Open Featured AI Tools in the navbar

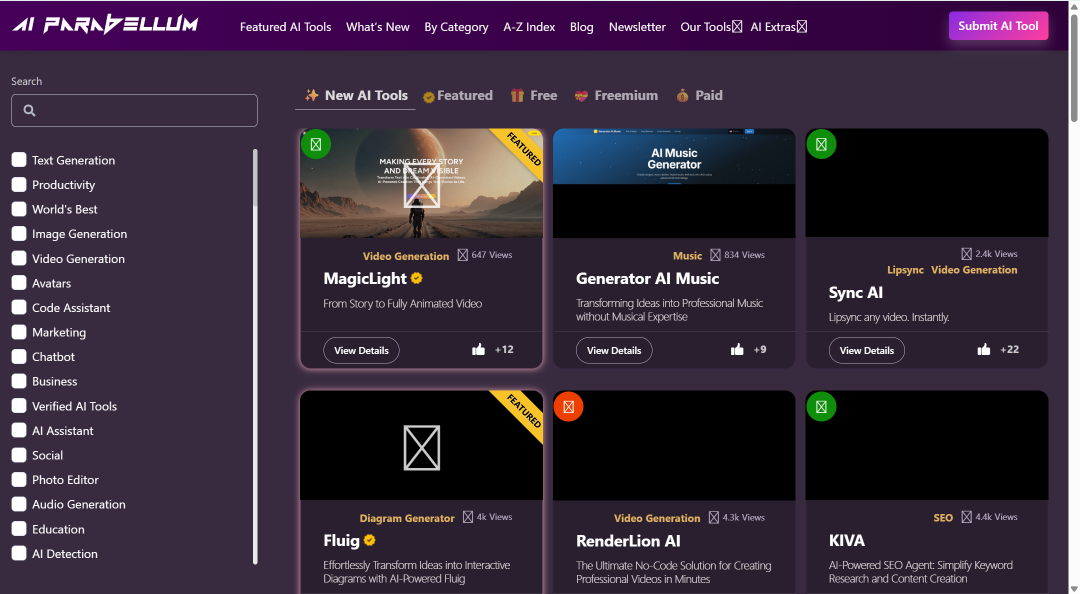coord(285,27)
